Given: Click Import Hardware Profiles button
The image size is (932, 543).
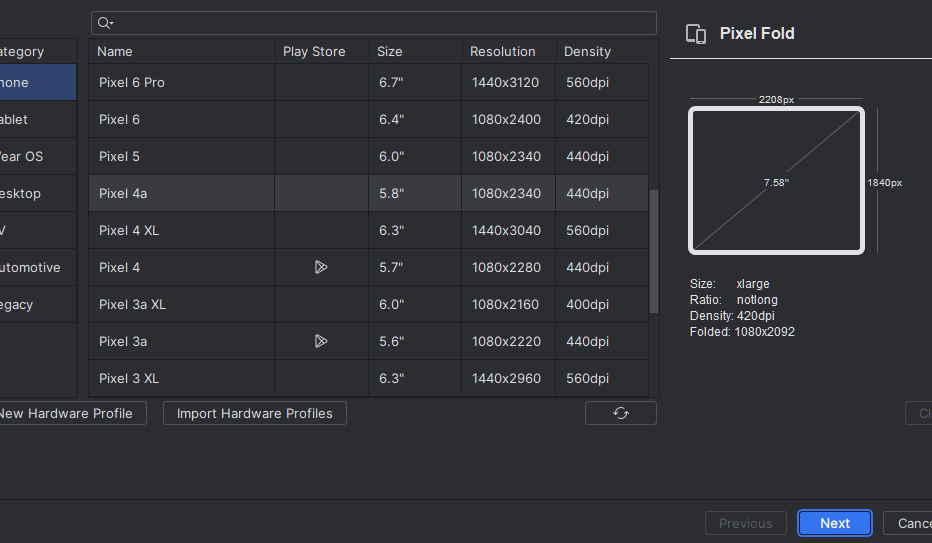Looking at the screenshot, I should click(x=255, y=413).
